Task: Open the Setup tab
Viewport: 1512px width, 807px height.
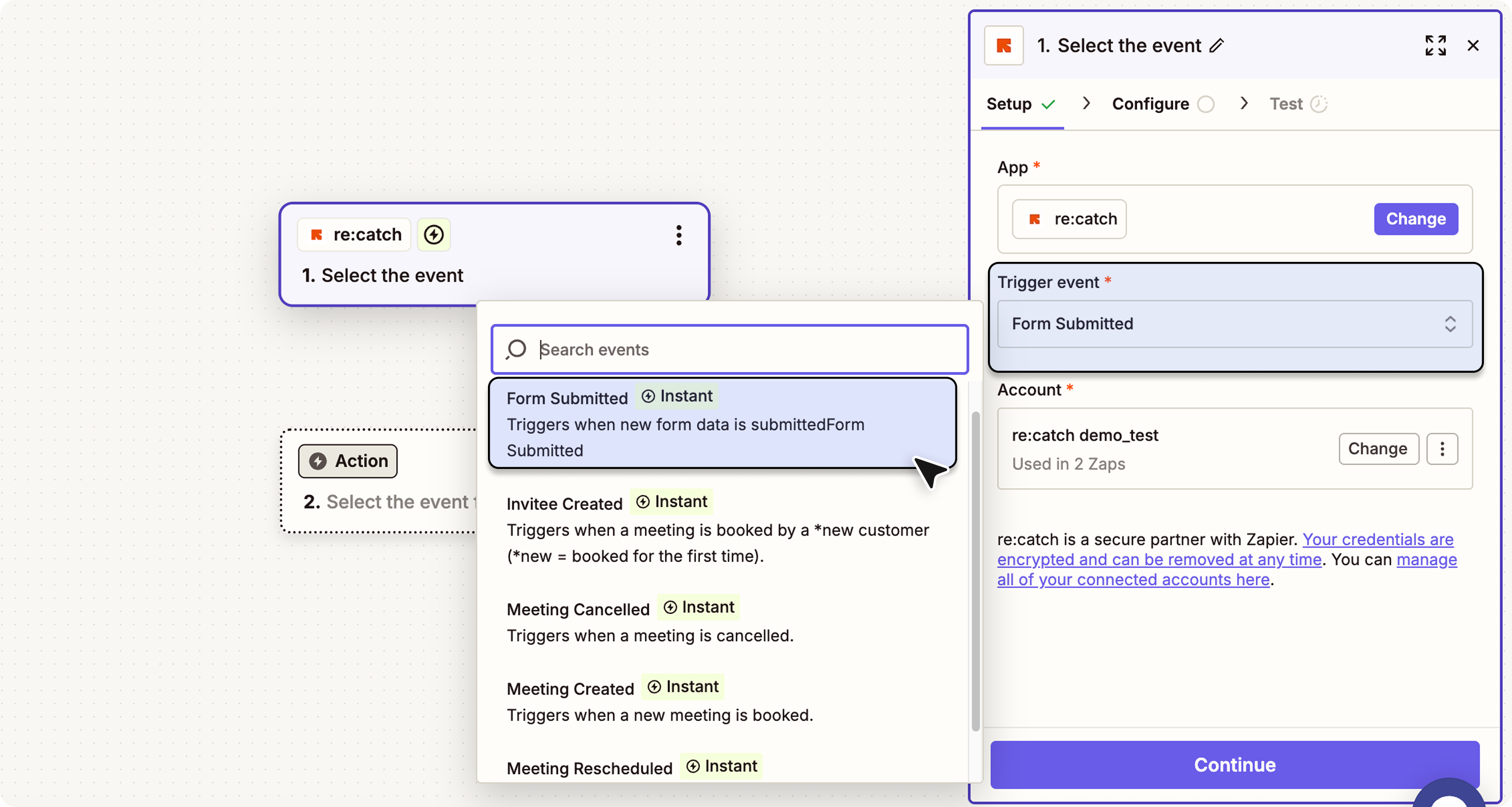Action: click(1021, 104)
